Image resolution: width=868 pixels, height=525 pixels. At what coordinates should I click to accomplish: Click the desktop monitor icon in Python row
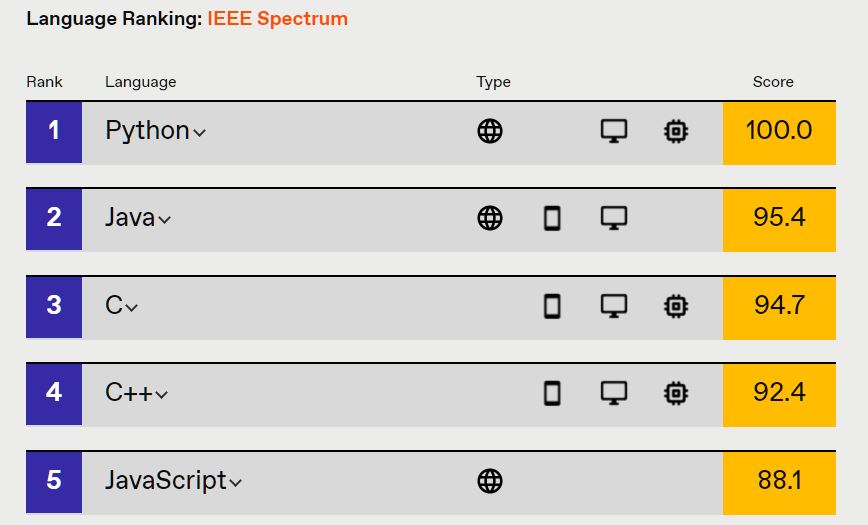614,131
